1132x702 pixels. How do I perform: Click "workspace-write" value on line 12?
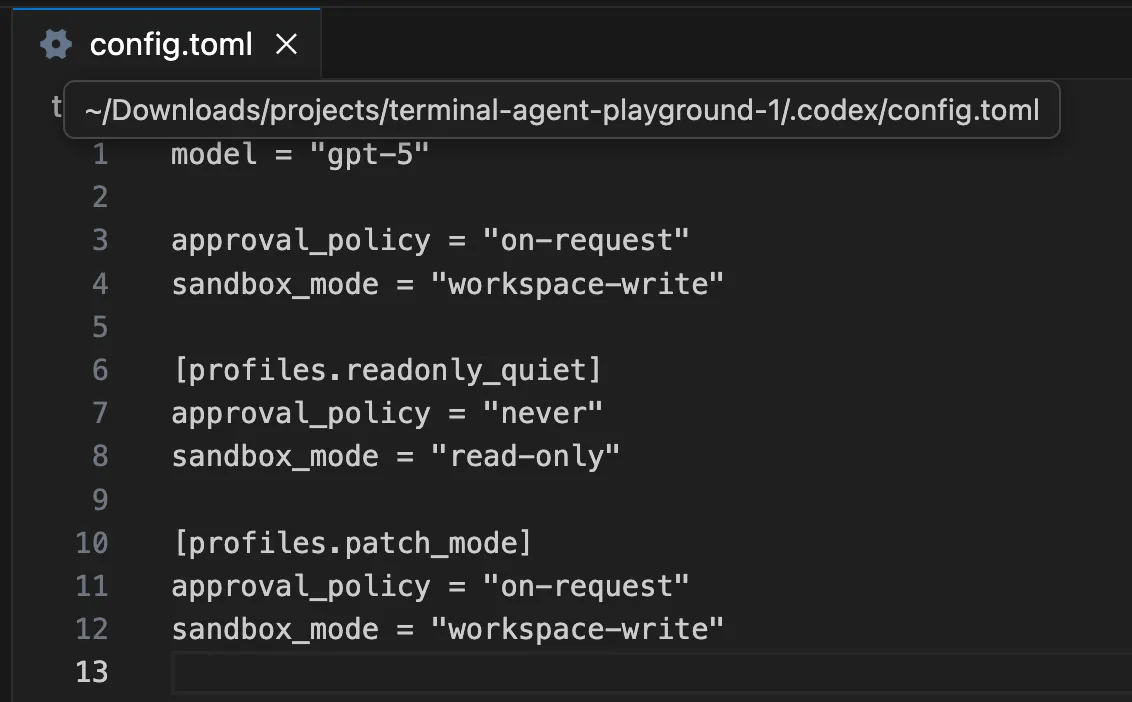point(576,629)
